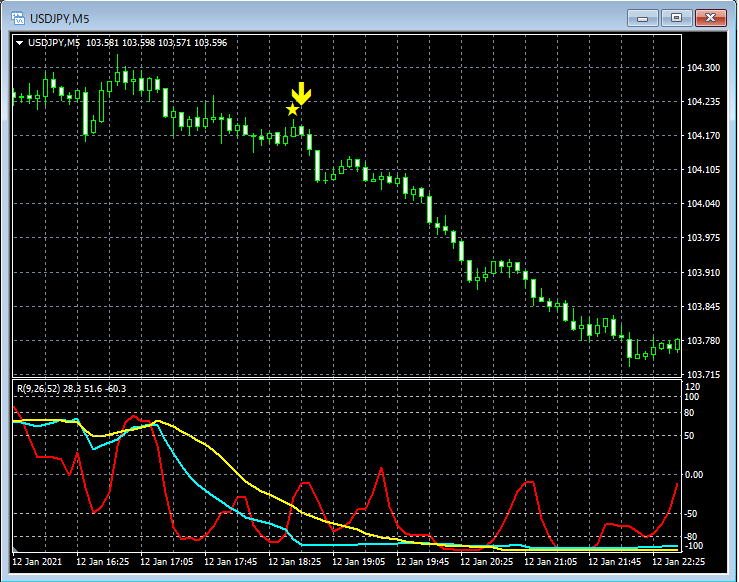The width and height of the screenshot is (739, 582).
Task: Click the USDJPY,M5 title bar text
Action: 58,18
